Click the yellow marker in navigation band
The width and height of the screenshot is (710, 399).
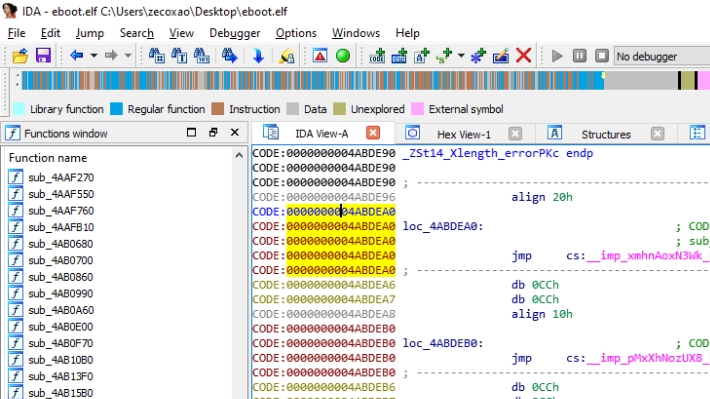coord(603,76)
